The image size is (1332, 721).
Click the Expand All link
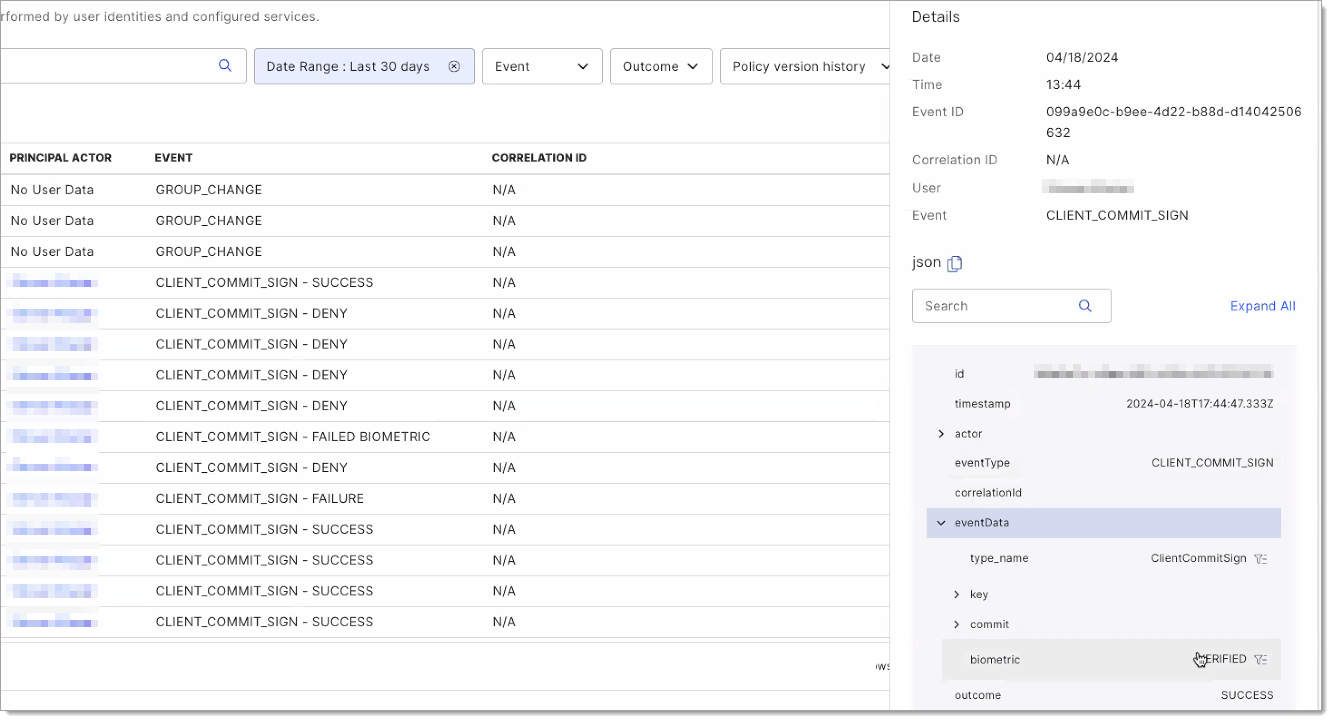click(1262, 306)
